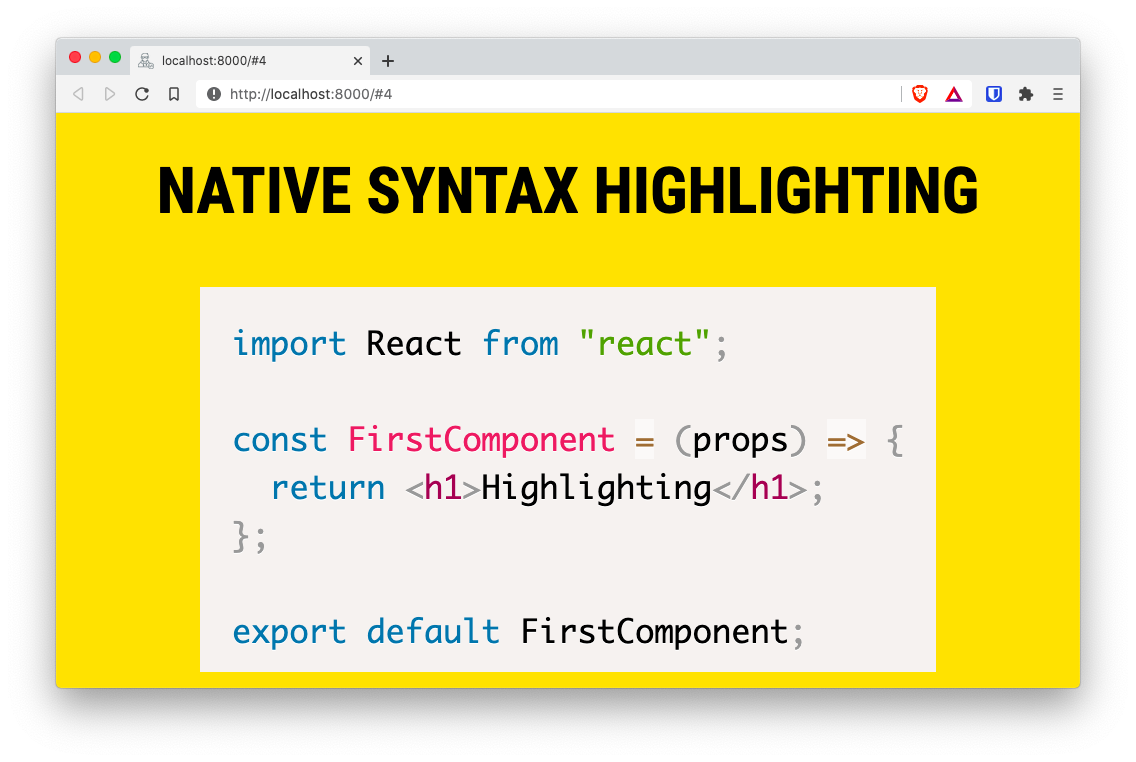Click the 'return' keyword in code
The width and height of the screenshot is (1136, 762).
(x=327, y=487)
